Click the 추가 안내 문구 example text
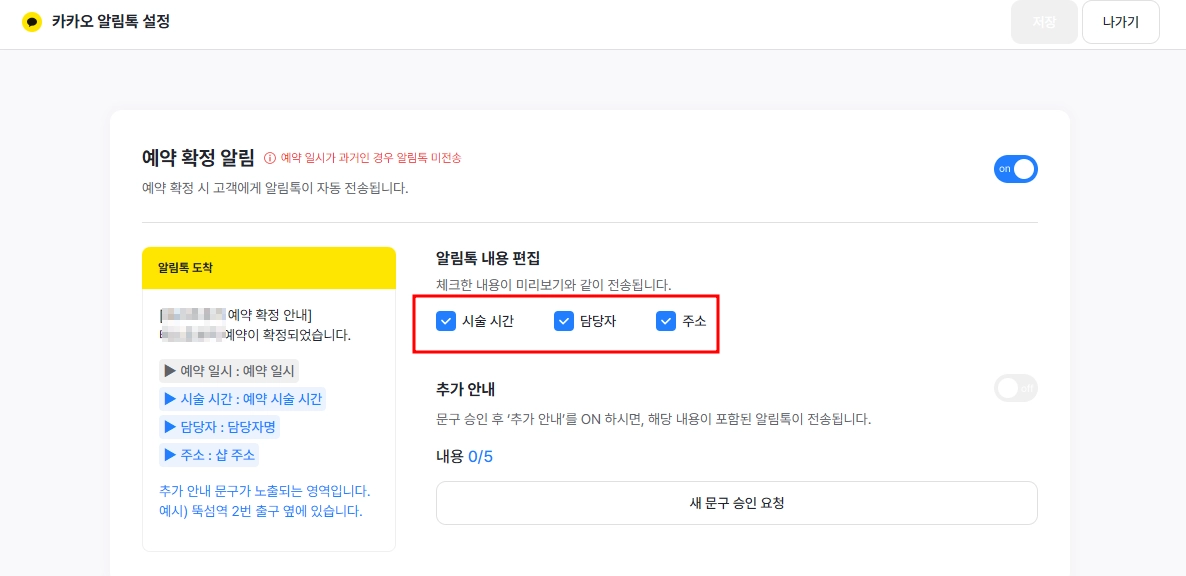The width and height of the screenshot is (1186, 576). click(265, 501)
